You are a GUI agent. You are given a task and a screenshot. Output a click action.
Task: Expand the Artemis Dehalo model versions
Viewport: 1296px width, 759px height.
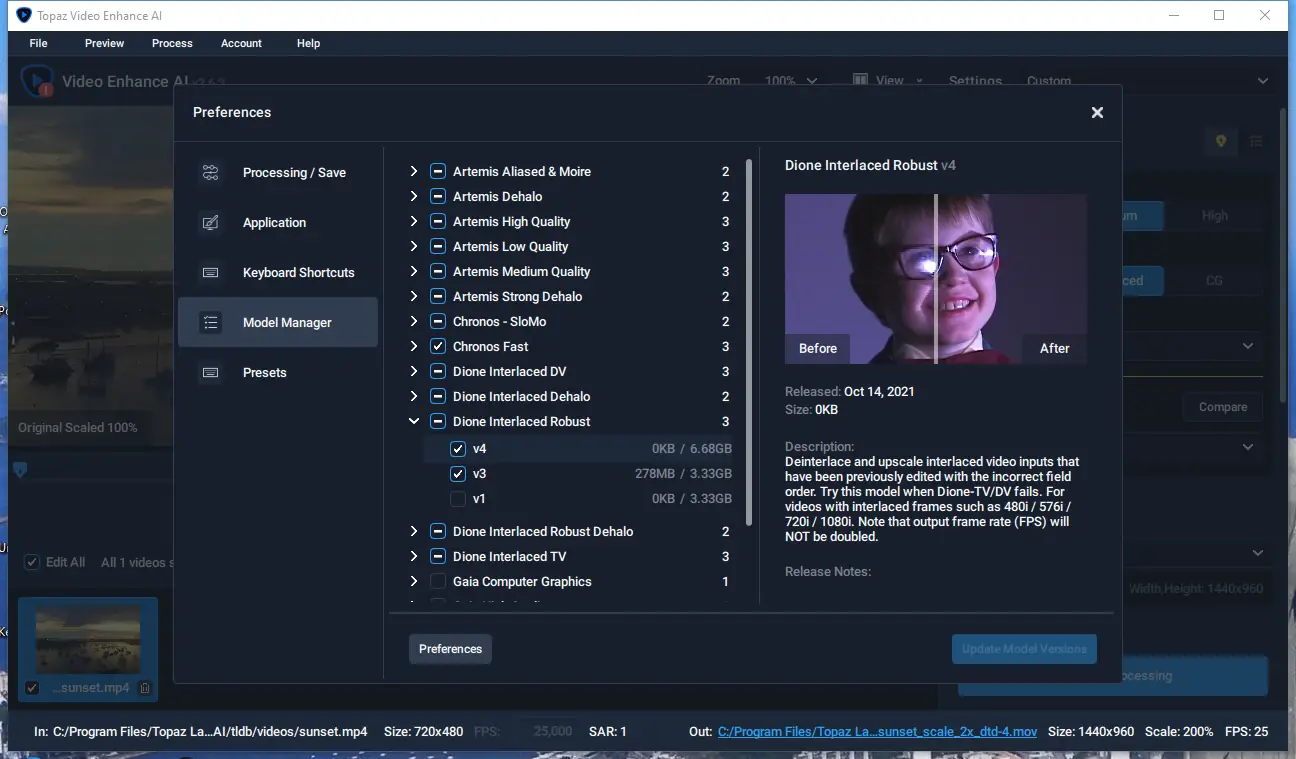pyautogui.click(x=414, y=197)
